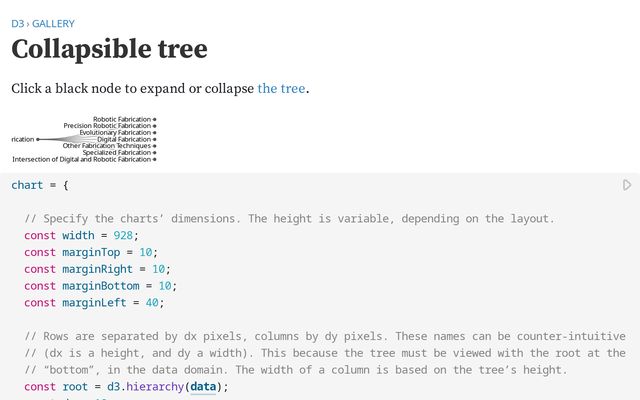Open the D3 breadcrumb link
Image resolution: width=640 pixels, height=400 pixels.
[x=17, y=23]
